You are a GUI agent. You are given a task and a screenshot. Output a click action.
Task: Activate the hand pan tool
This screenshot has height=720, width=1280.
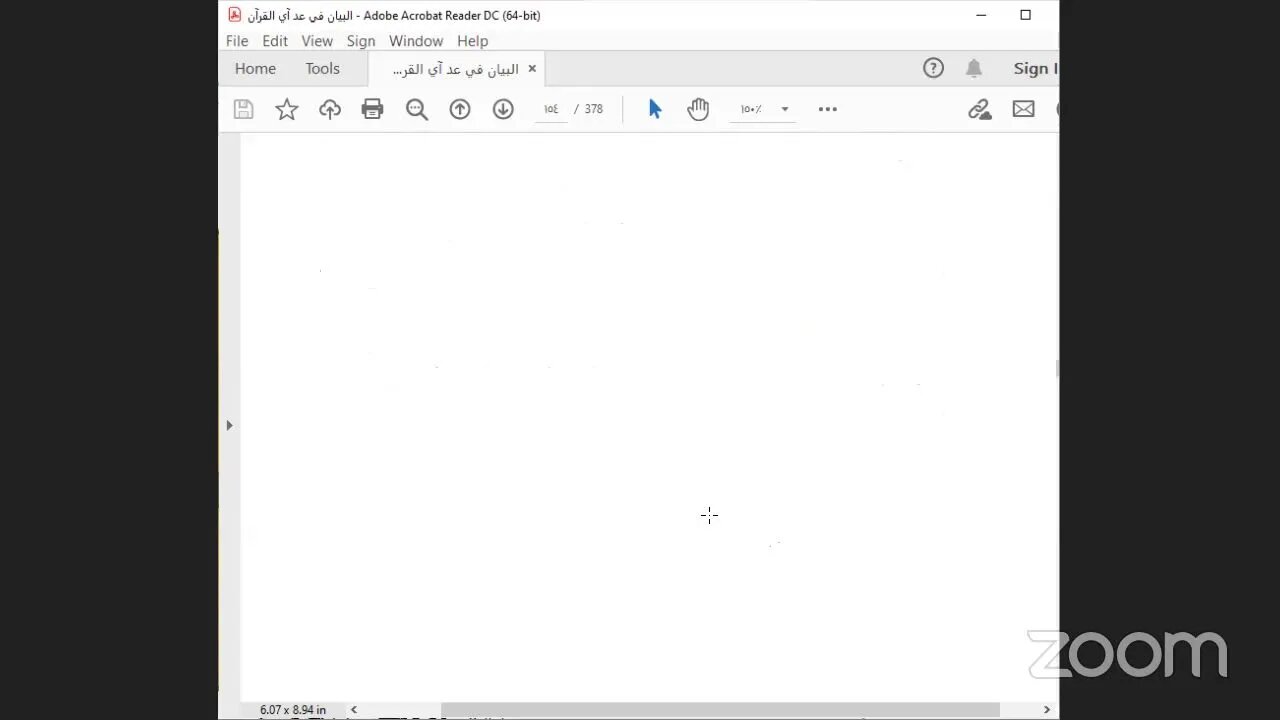coord(698,109)
